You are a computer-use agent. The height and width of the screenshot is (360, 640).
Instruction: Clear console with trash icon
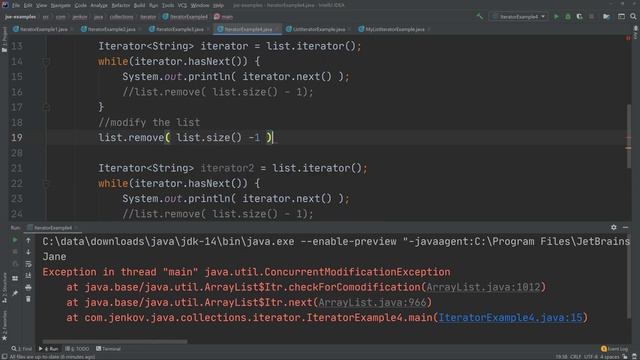point(28,299)
